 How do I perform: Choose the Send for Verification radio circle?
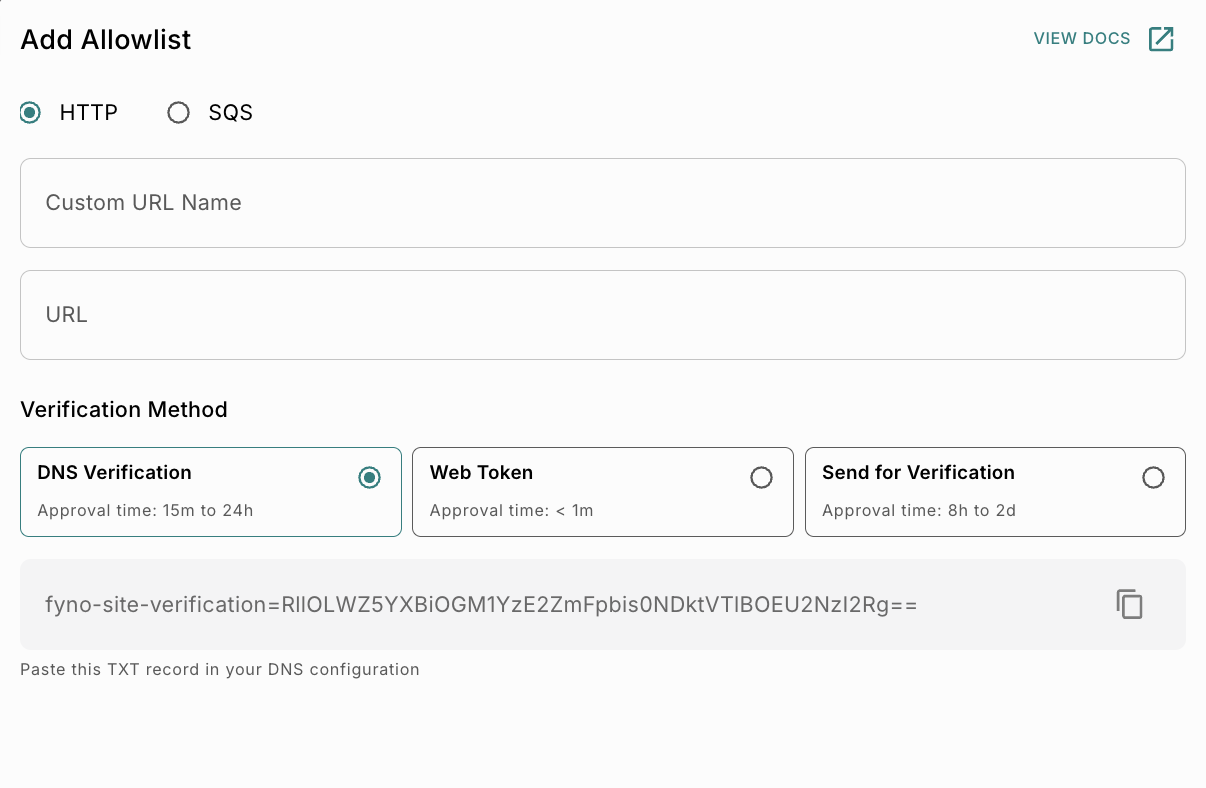tap(1153, 478)
